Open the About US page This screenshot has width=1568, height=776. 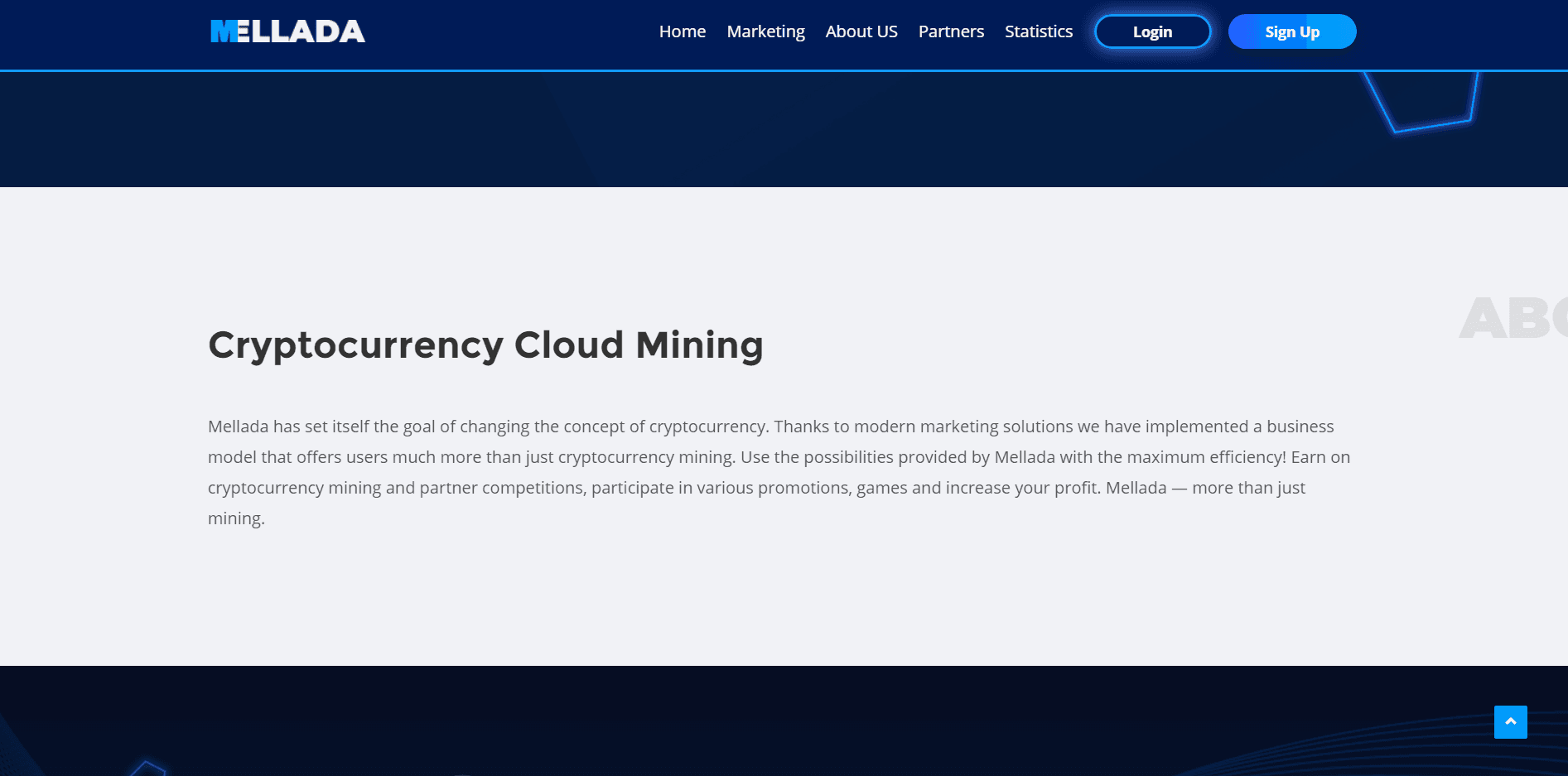coord(861,31)
